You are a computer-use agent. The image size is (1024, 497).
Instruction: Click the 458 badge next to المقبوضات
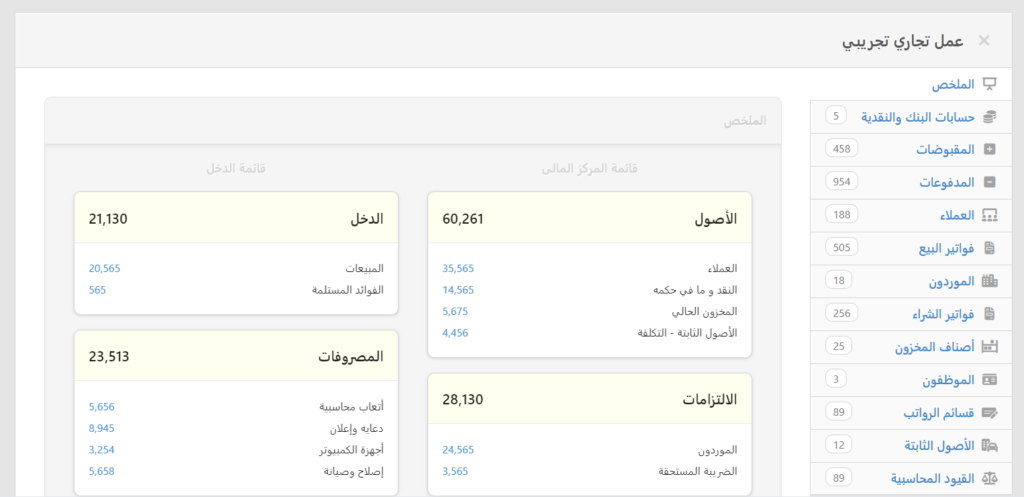tap(842, 149)
